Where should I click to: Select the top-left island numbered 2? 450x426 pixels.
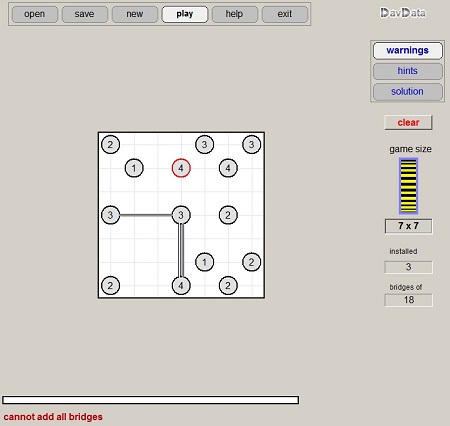pyautogui.click(x=110, y=145)
